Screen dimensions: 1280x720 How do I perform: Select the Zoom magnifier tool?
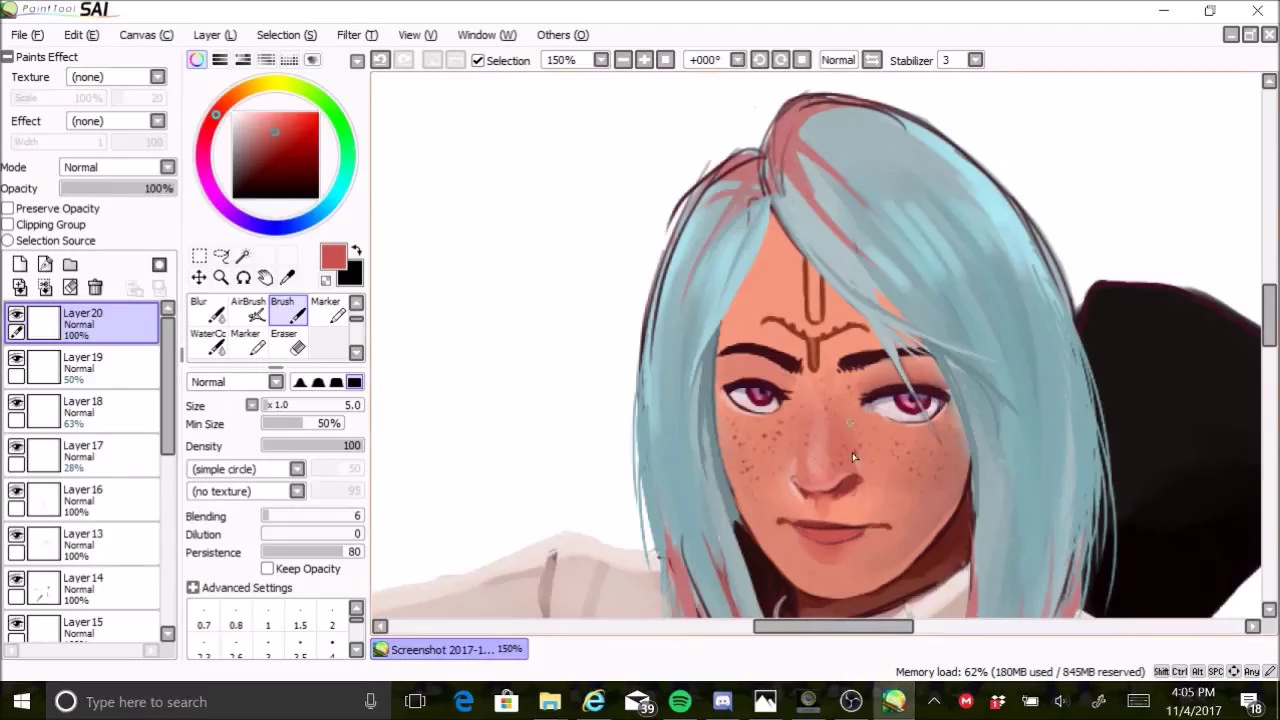pyautogui.click(x=221, y=278)
